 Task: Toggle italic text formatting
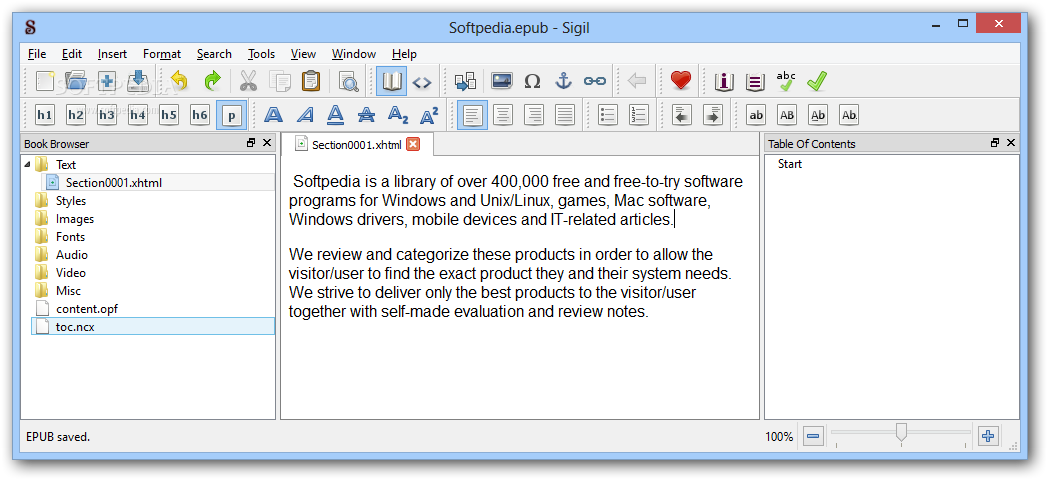(x=304, y=115)
